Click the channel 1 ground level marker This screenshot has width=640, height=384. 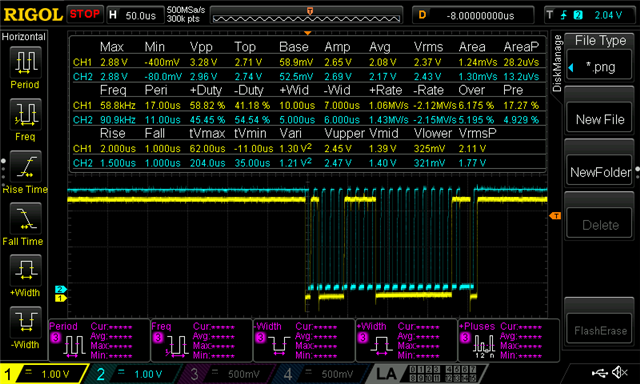(60, 298)
